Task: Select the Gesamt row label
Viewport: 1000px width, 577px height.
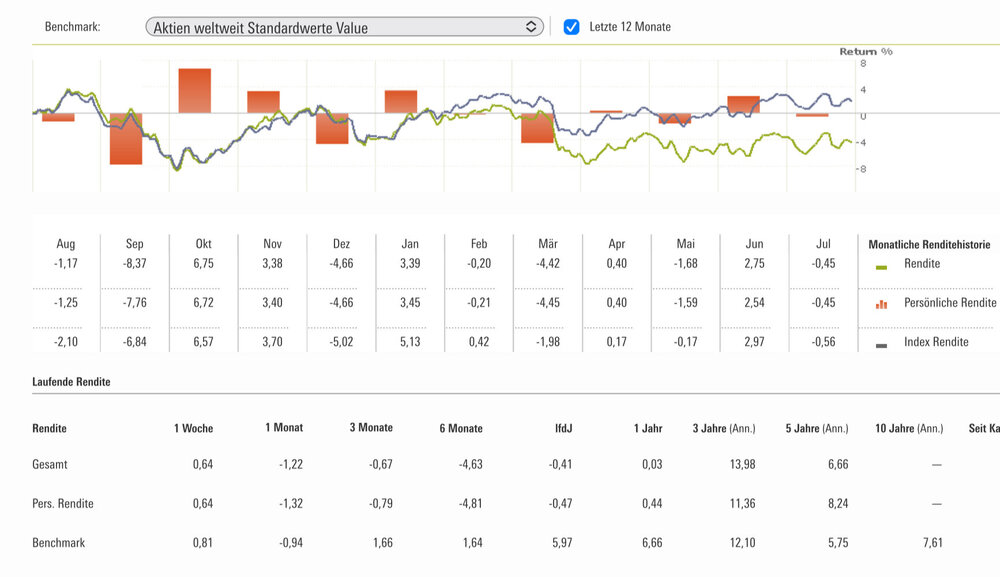Action: 50,464
